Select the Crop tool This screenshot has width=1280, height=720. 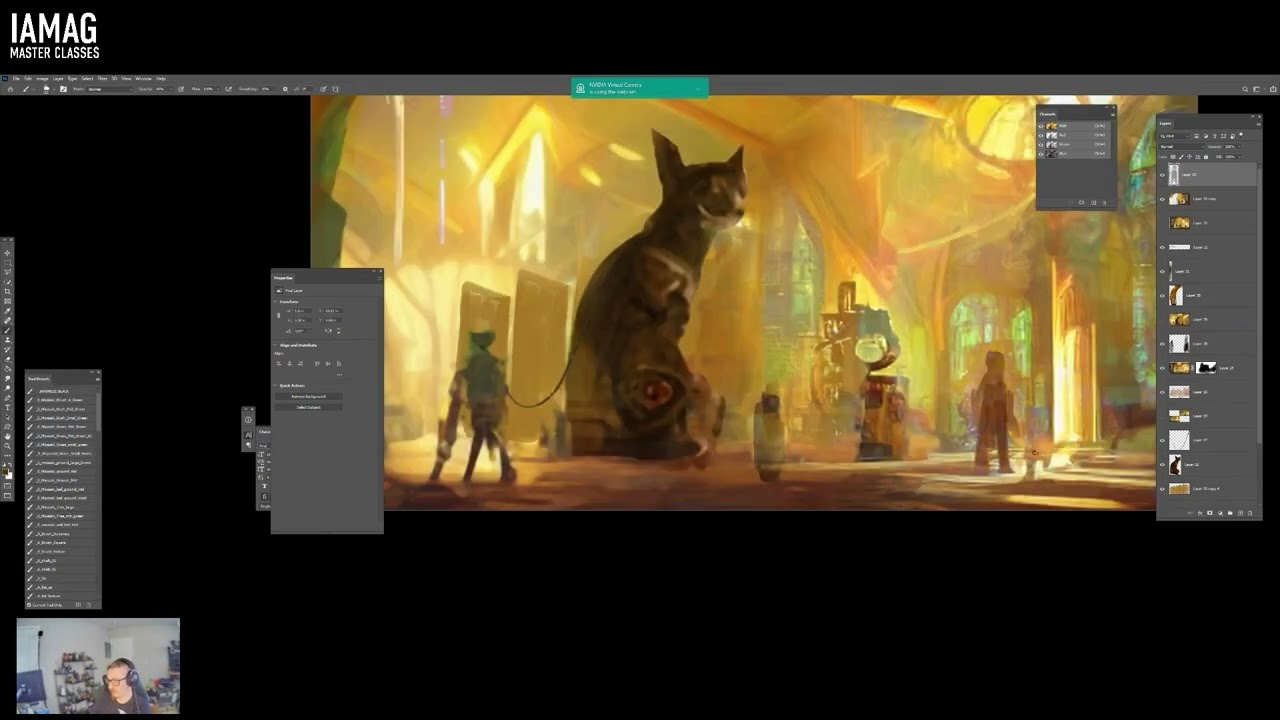[7, 291]
